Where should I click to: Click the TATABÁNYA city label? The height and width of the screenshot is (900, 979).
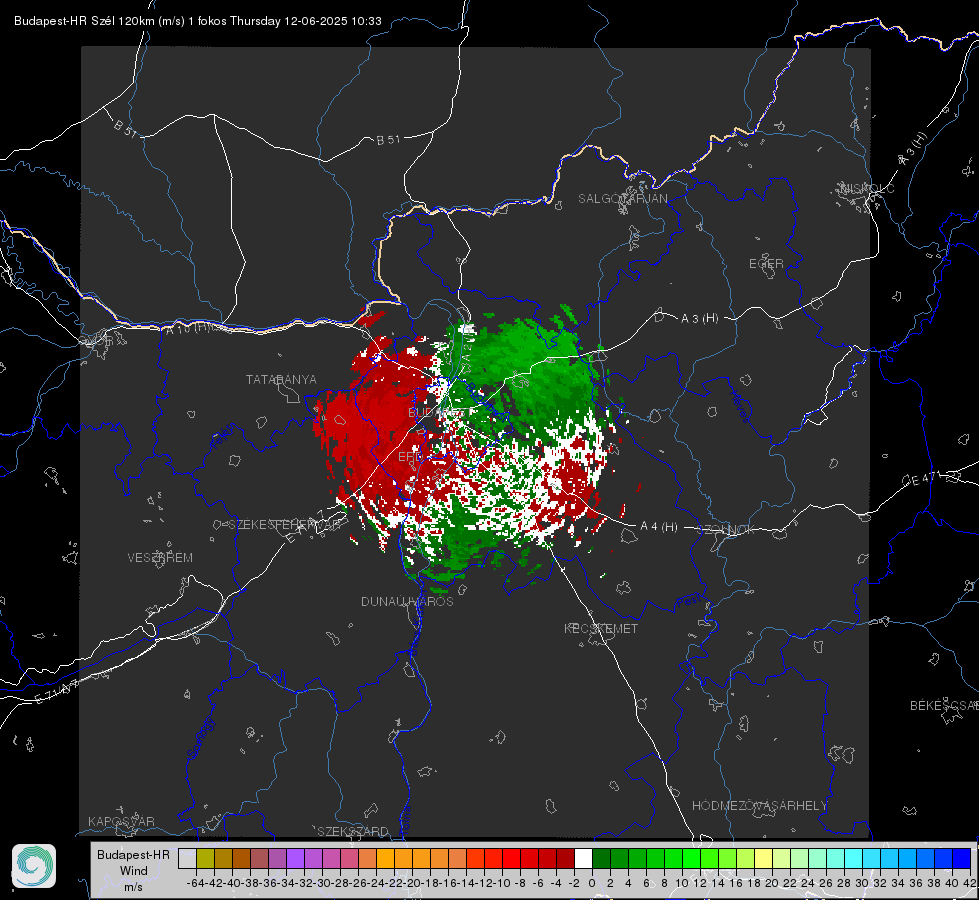(281, 379)
